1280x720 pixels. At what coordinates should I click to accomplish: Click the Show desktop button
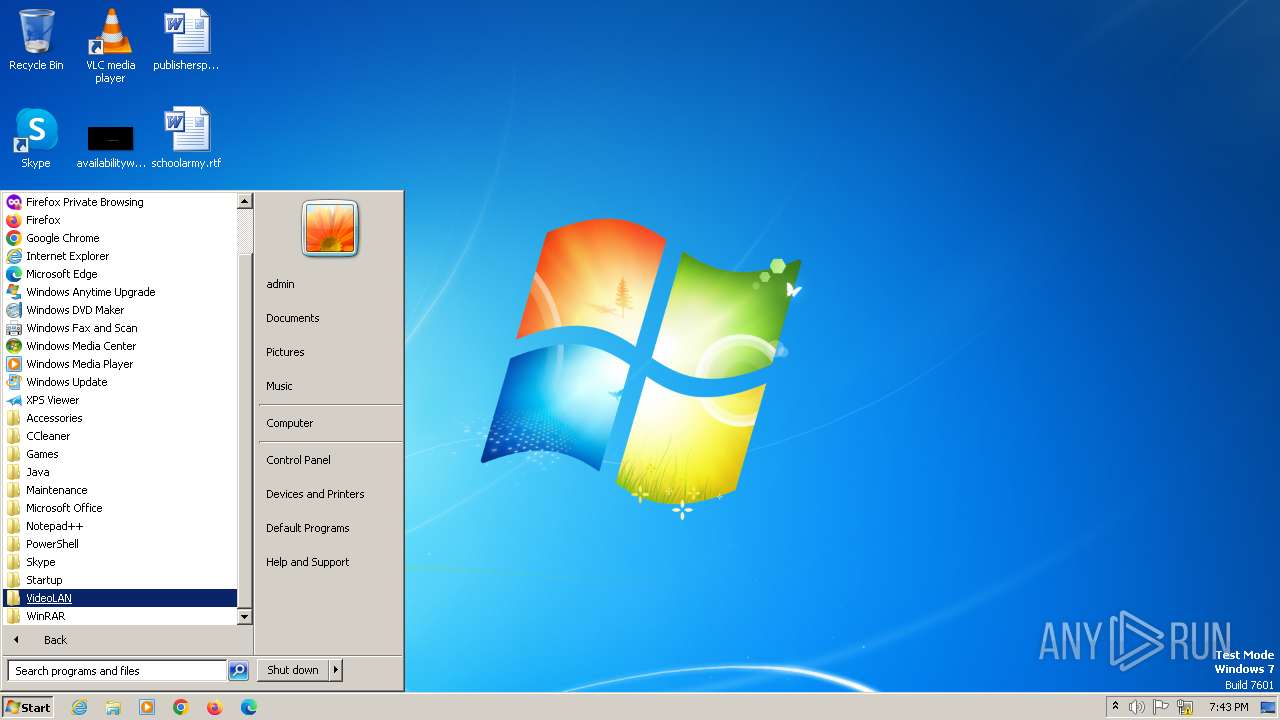1268,707
